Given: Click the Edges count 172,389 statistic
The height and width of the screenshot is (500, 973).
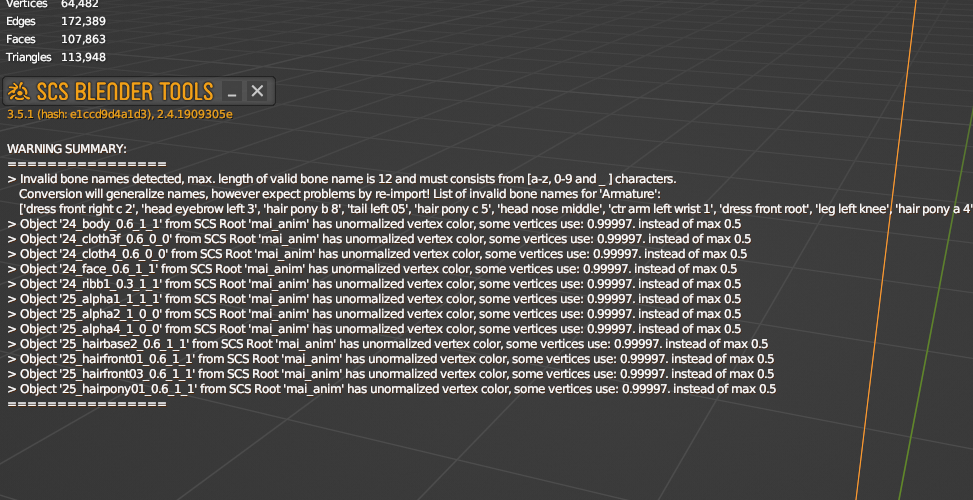Looking at the screenshot, I should (56, 21).
